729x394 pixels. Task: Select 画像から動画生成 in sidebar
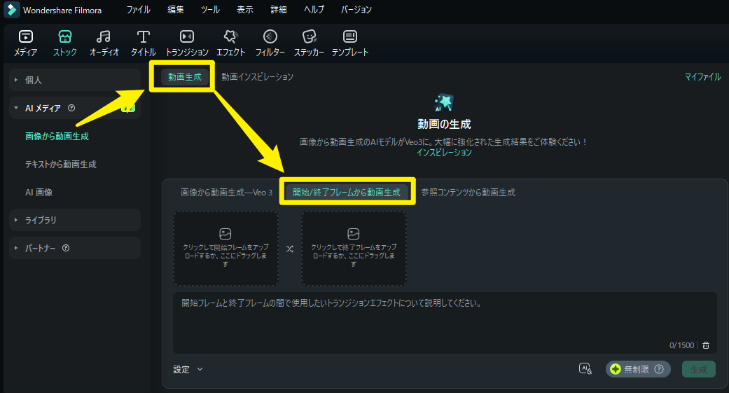pos(57,136)
